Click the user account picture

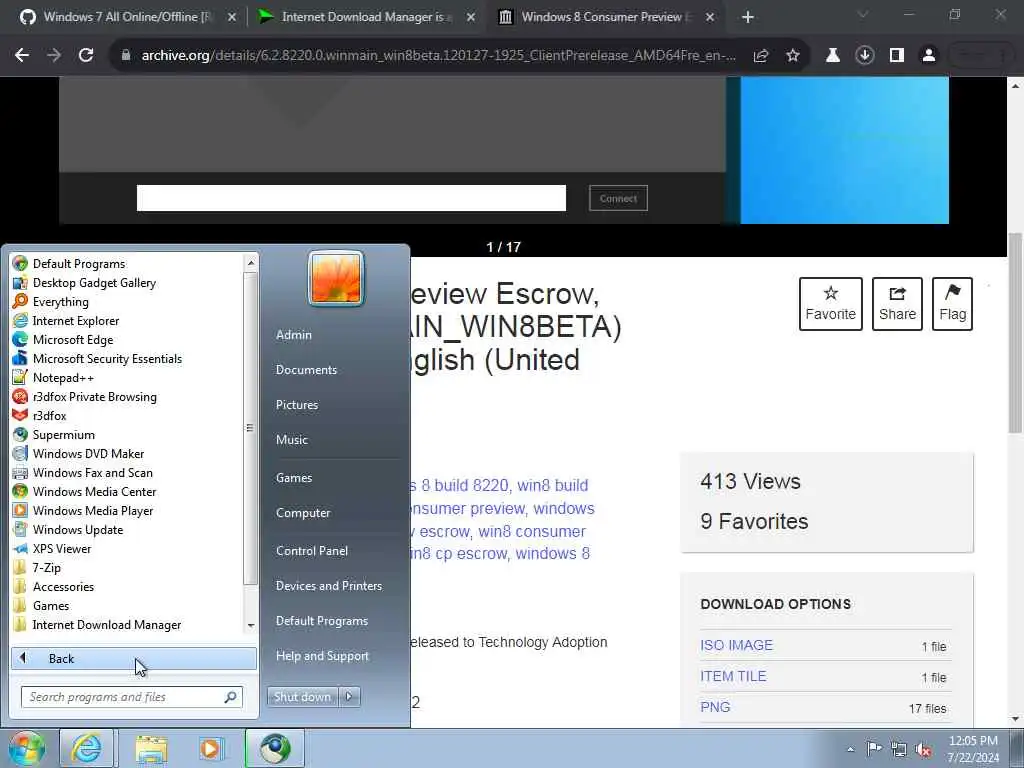coord(336,279)
